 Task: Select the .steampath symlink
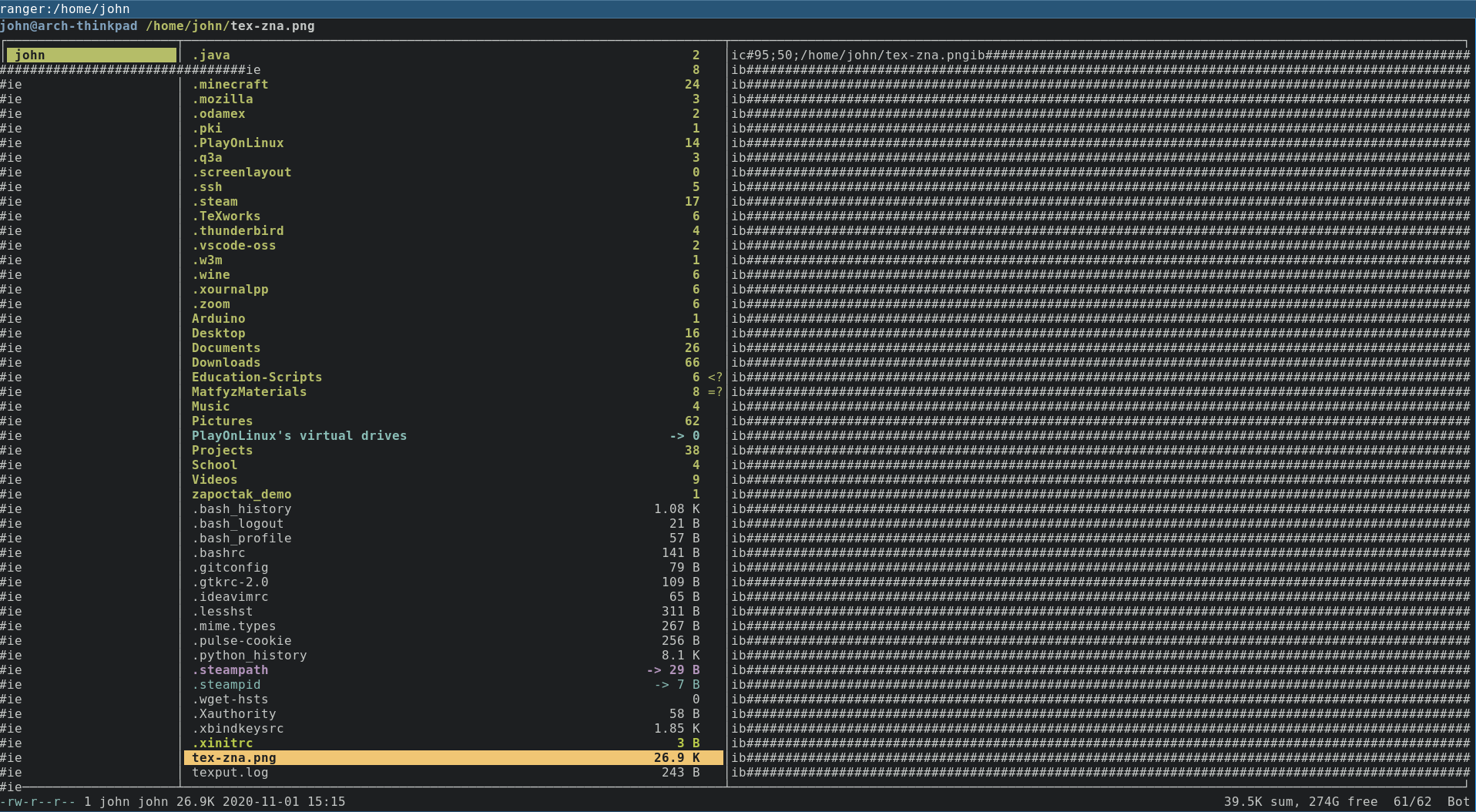click(x=453, y=669)
